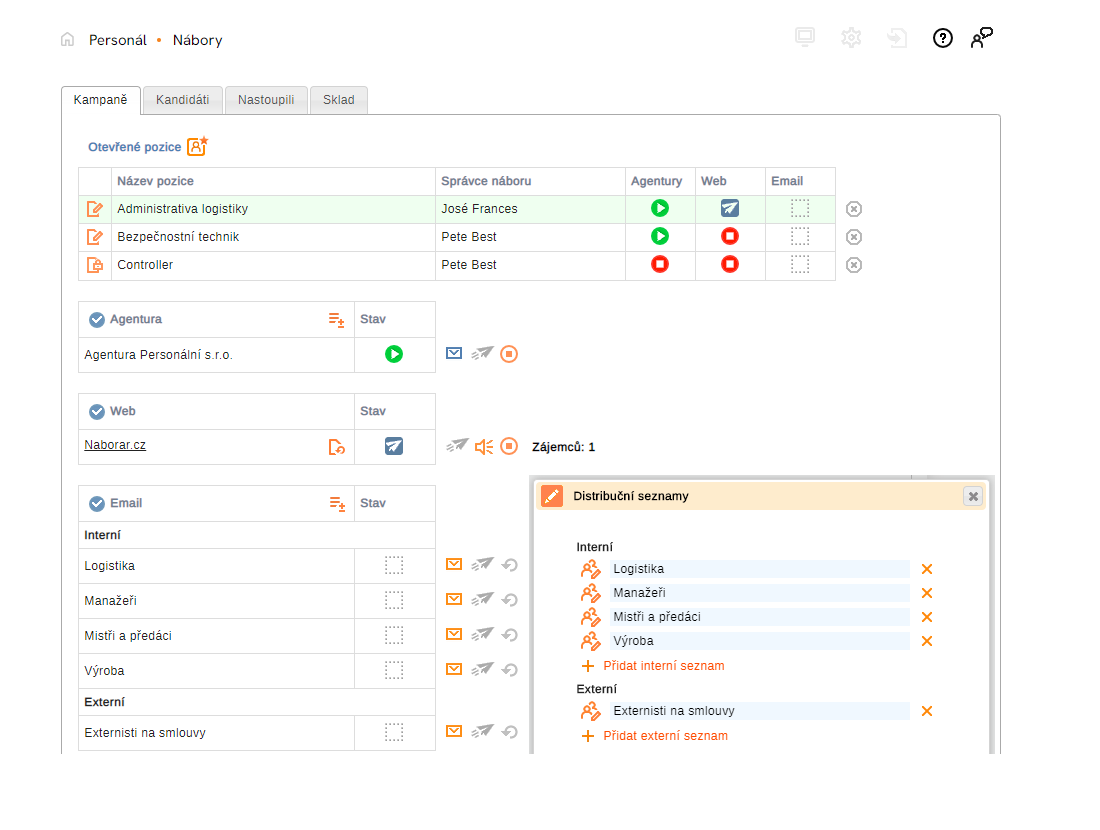
Task: Click the red stop icon for Controller Agentury
Action: click(660, 264)
